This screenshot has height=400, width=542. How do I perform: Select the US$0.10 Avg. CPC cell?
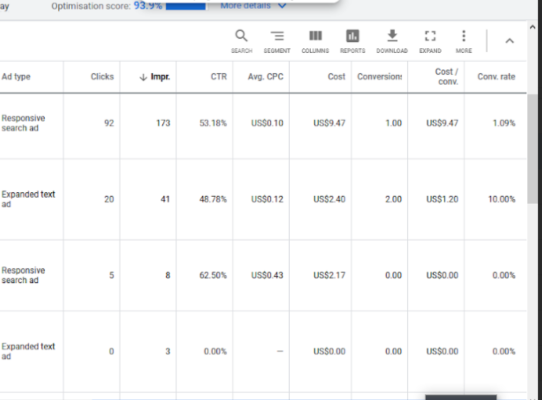[x=267, y=123]
